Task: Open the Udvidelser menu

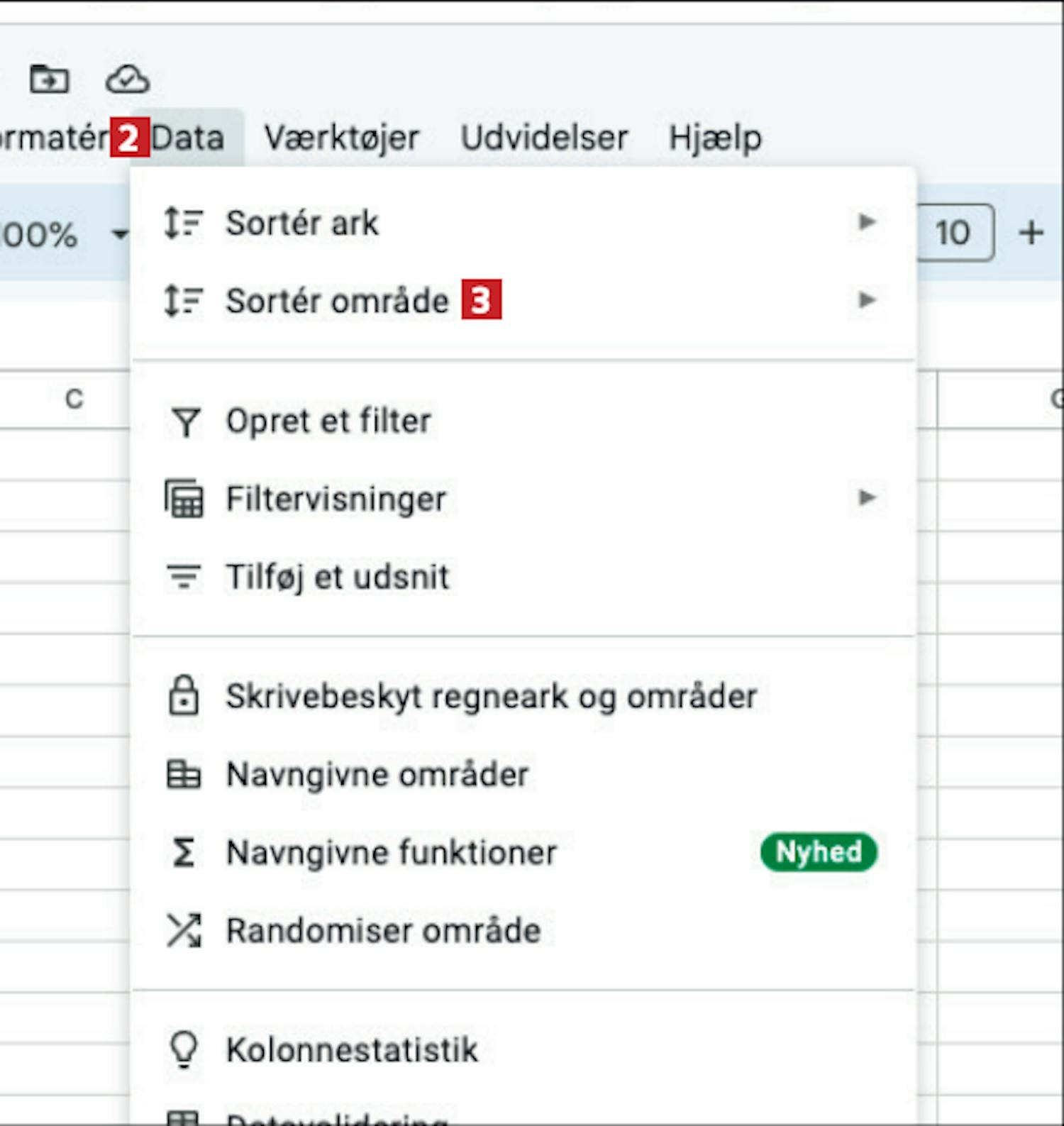Action: coord(544,138)
